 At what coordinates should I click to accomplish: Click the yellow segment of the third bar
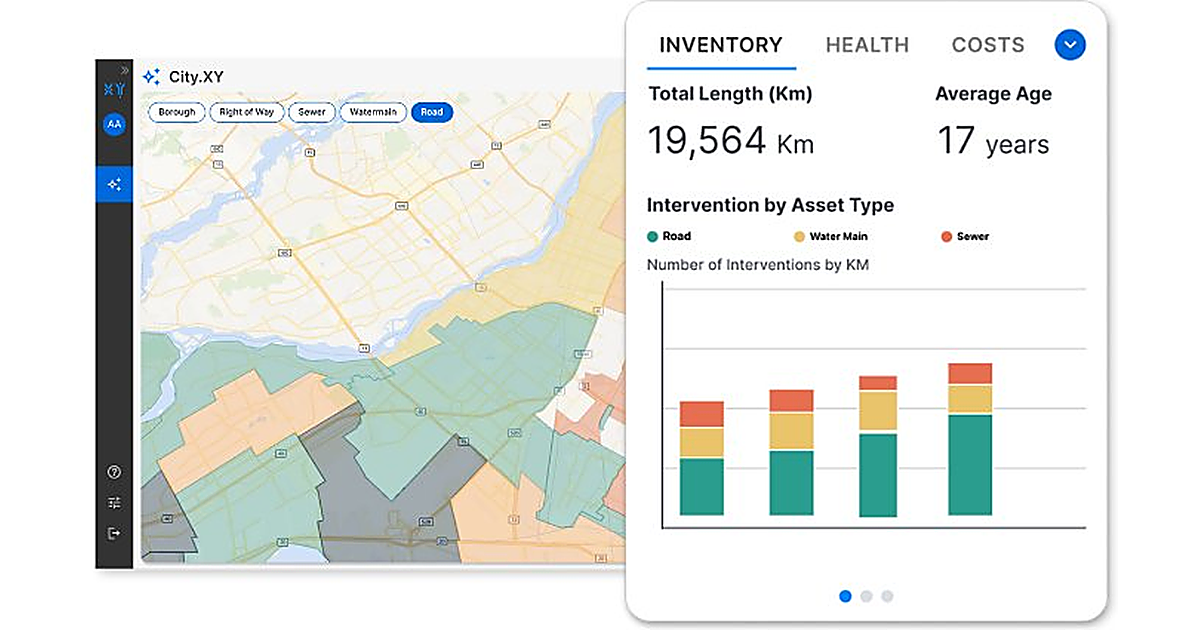click(878, 411)
